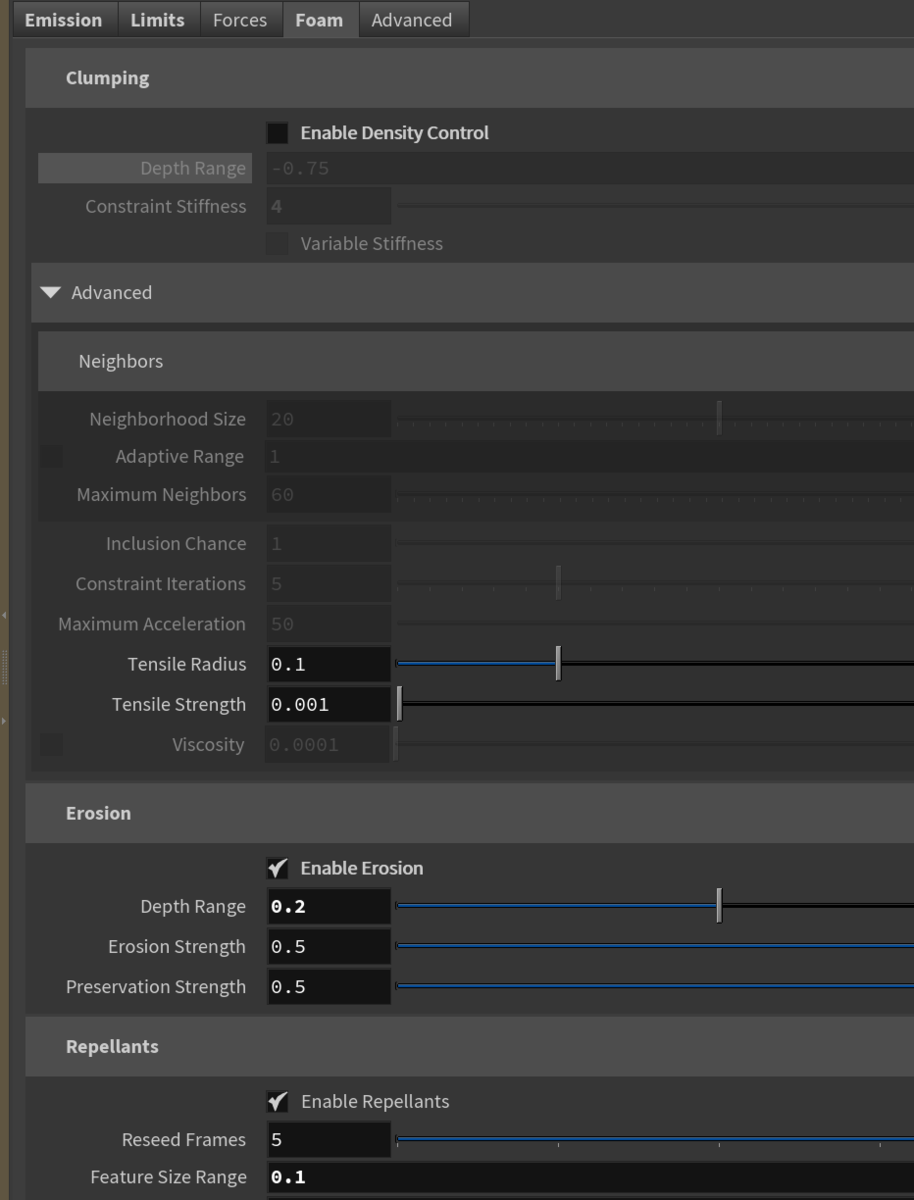Open the Limits tab
Screen dimensions: 914x1200
[x=158, y=20]
